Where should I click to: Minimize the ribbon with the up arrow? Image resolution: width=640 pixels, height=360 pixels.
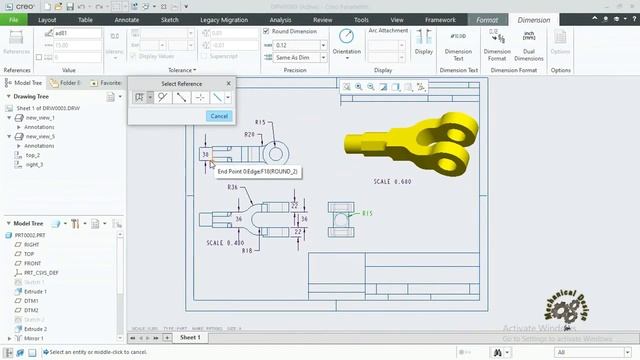[x=594, y=19]
